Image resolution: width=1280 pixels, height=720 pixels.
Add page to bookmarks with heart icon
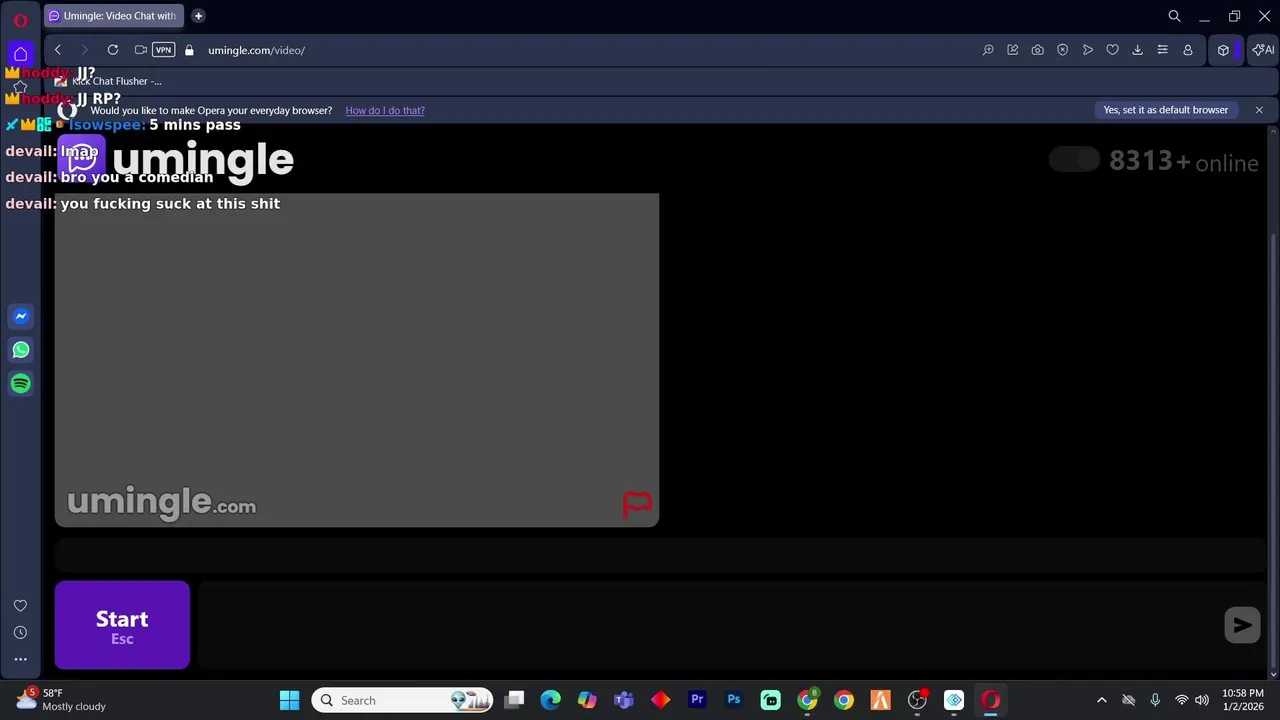click(x=1112, y=50)
